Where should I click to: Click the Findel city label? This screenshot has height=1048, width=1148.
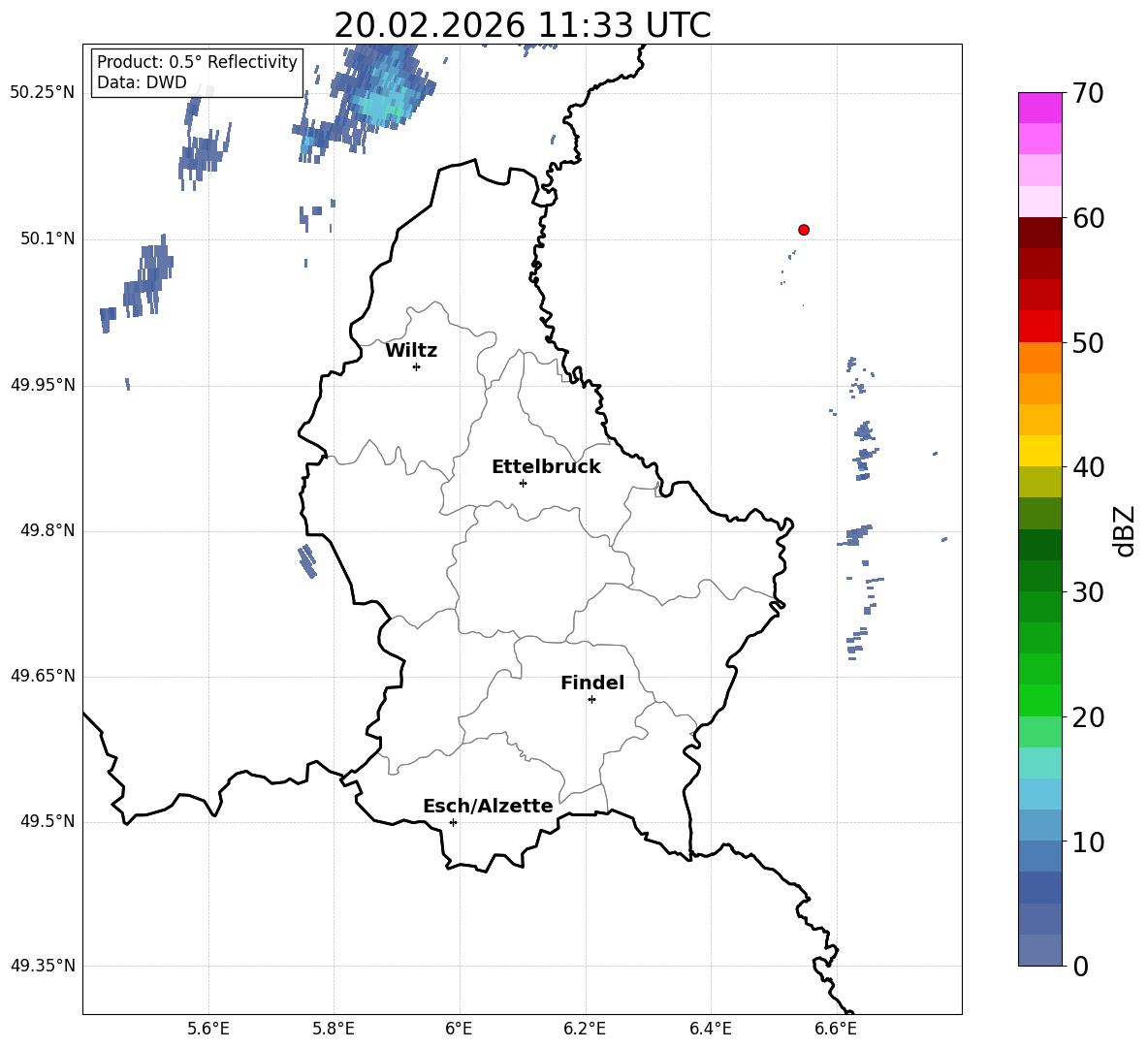click(592, 683)
